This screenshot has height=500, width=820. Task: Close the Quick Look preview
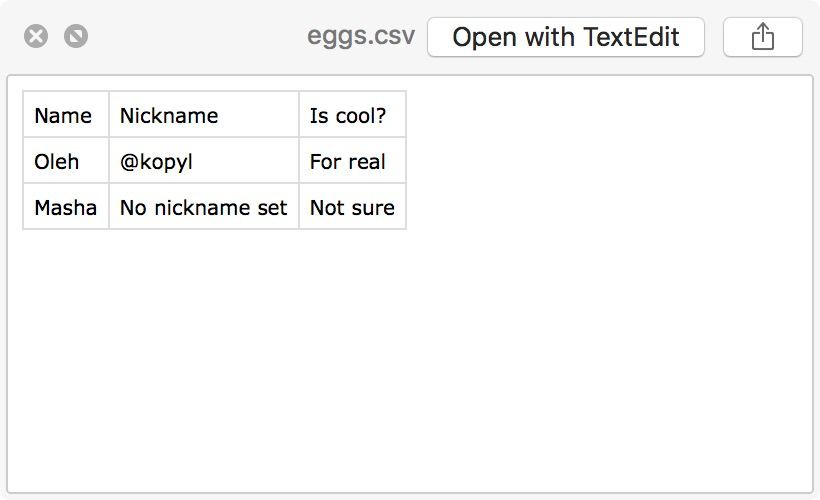pos(36,37)
